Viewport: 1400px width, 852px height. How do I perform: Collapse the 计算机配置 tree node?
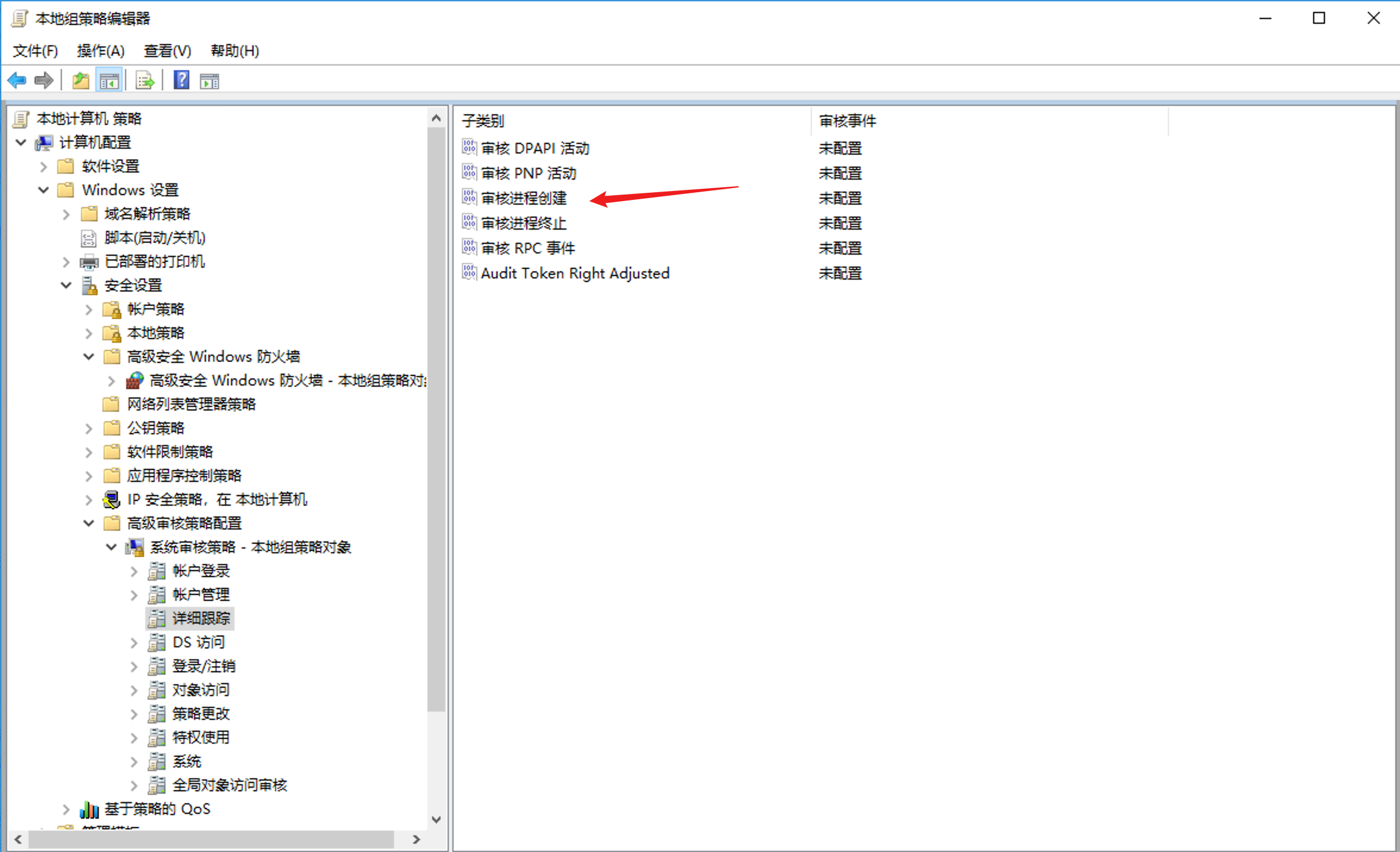21,142
